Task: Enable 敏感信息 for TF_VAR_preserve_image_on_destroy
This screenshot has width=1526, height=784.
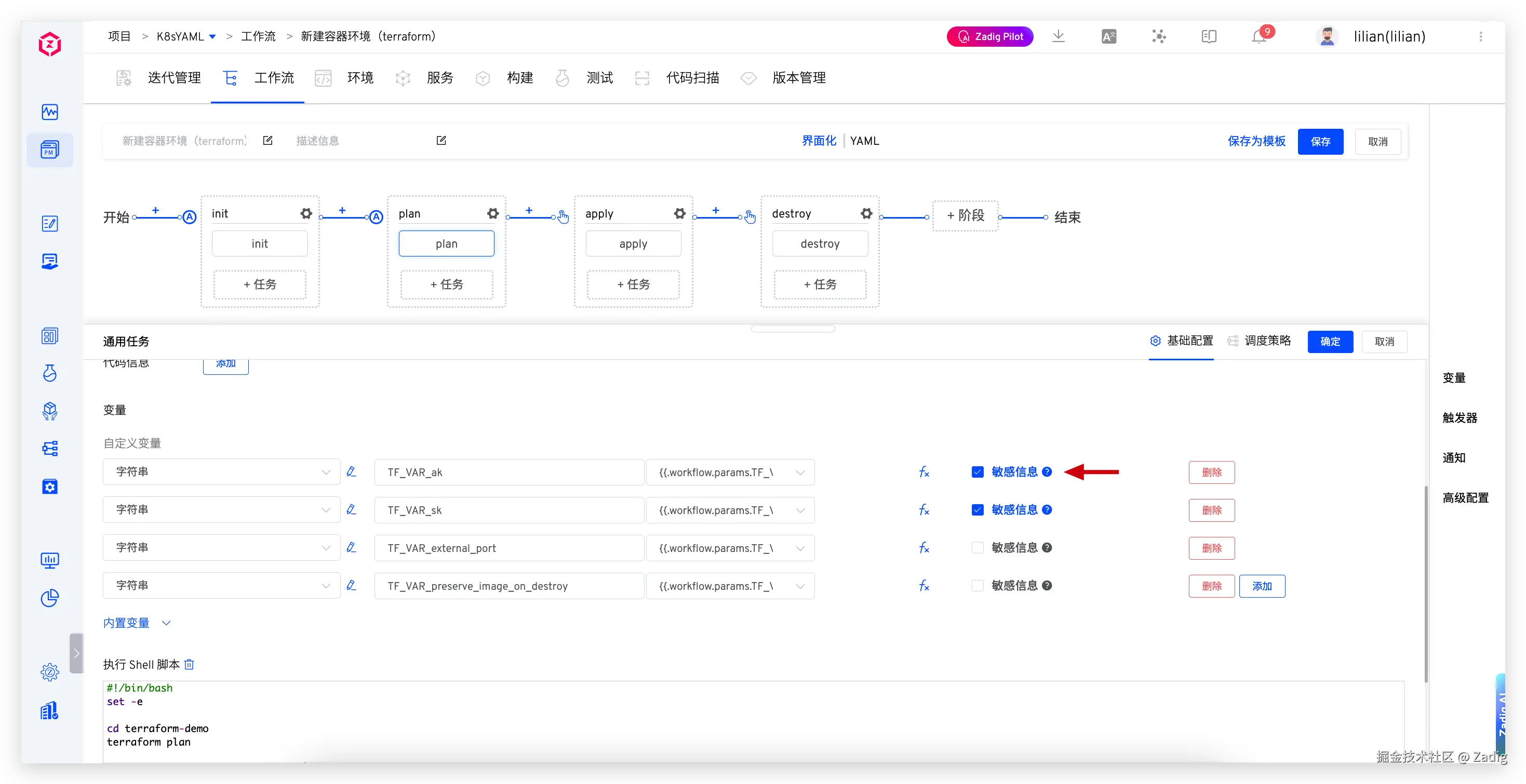Action: tap(978, 586)
